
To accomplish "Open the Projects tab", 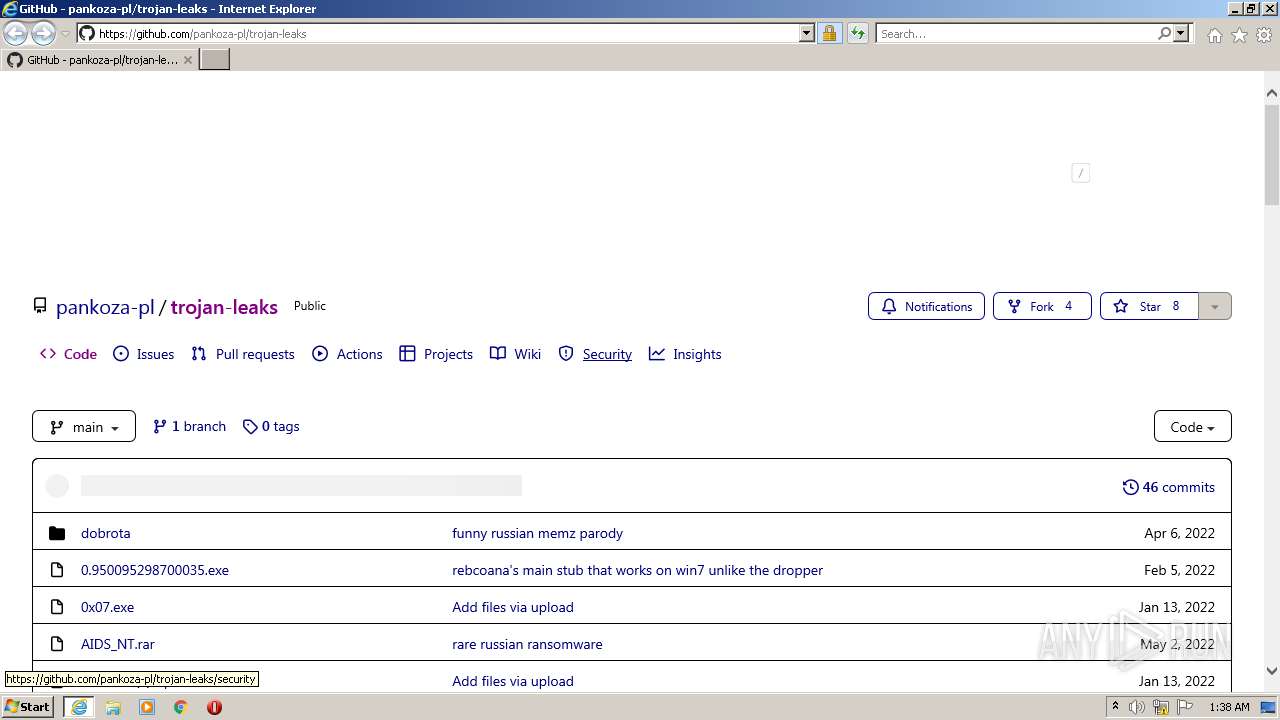I will pyautogui.click(x=436, y=354).
